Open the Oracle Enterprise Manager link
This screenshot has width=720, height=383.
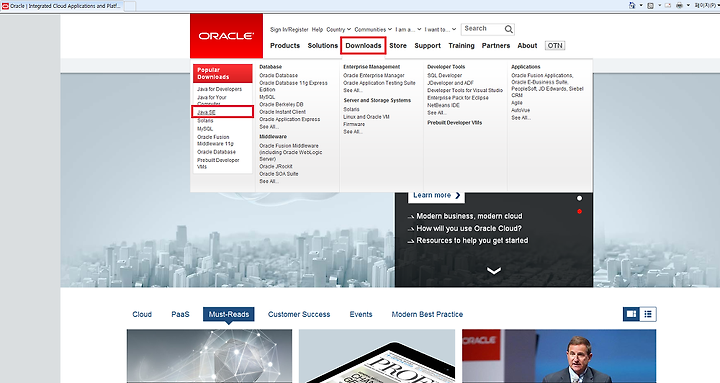pyautogui.click(x=374, y=75)
